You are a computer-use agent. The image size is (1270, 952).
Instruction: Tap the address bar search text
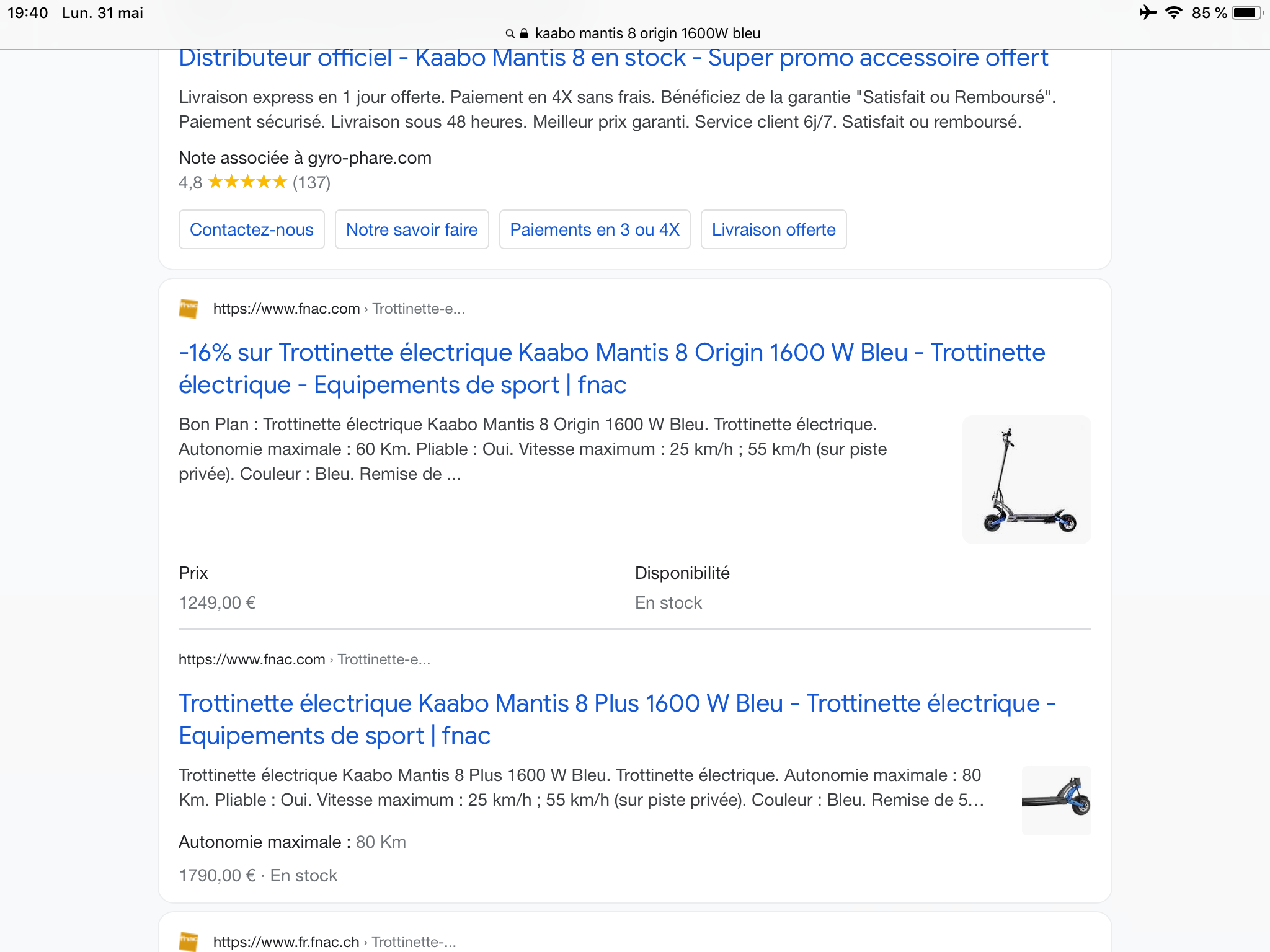coord(647,33)
